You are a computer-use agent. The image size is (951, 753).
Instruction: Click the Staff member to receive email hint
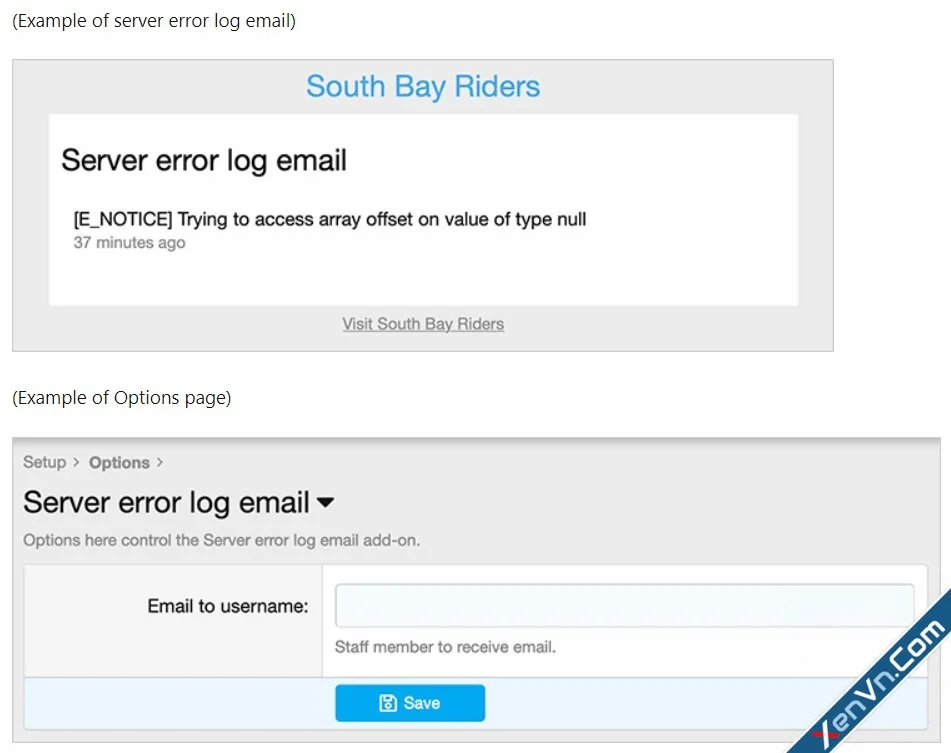[x=446, y=646]
